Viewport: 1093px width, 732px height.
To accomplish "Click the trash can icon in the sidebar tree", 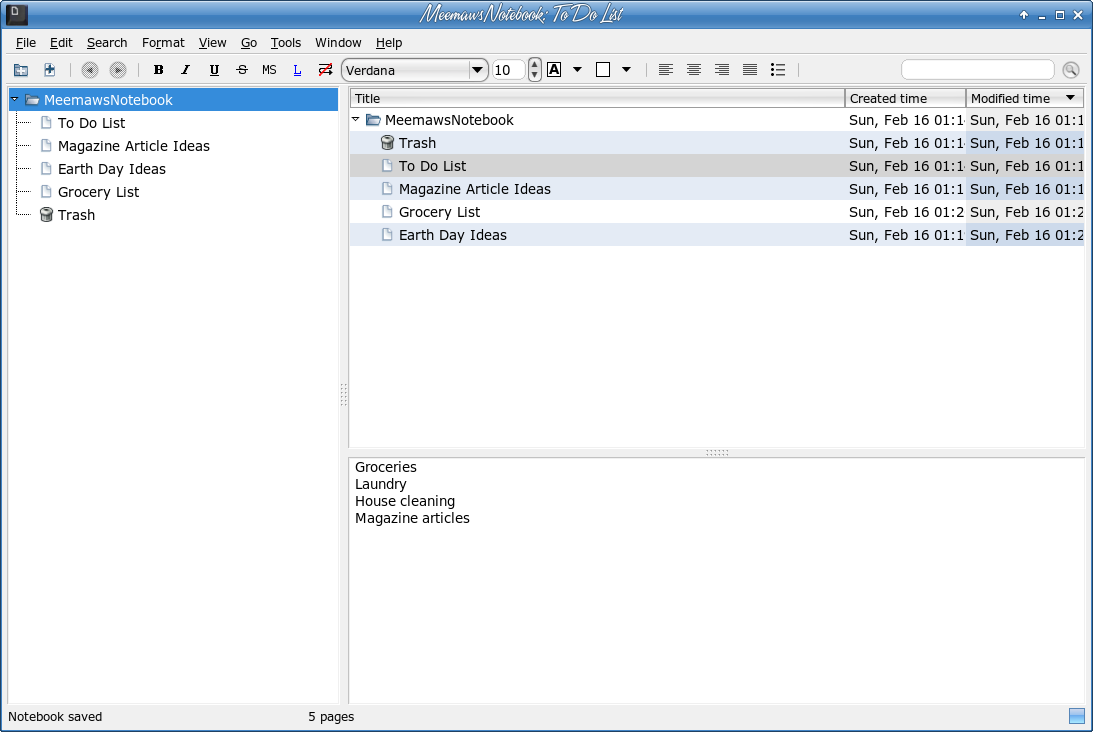I will click(46, 215).
